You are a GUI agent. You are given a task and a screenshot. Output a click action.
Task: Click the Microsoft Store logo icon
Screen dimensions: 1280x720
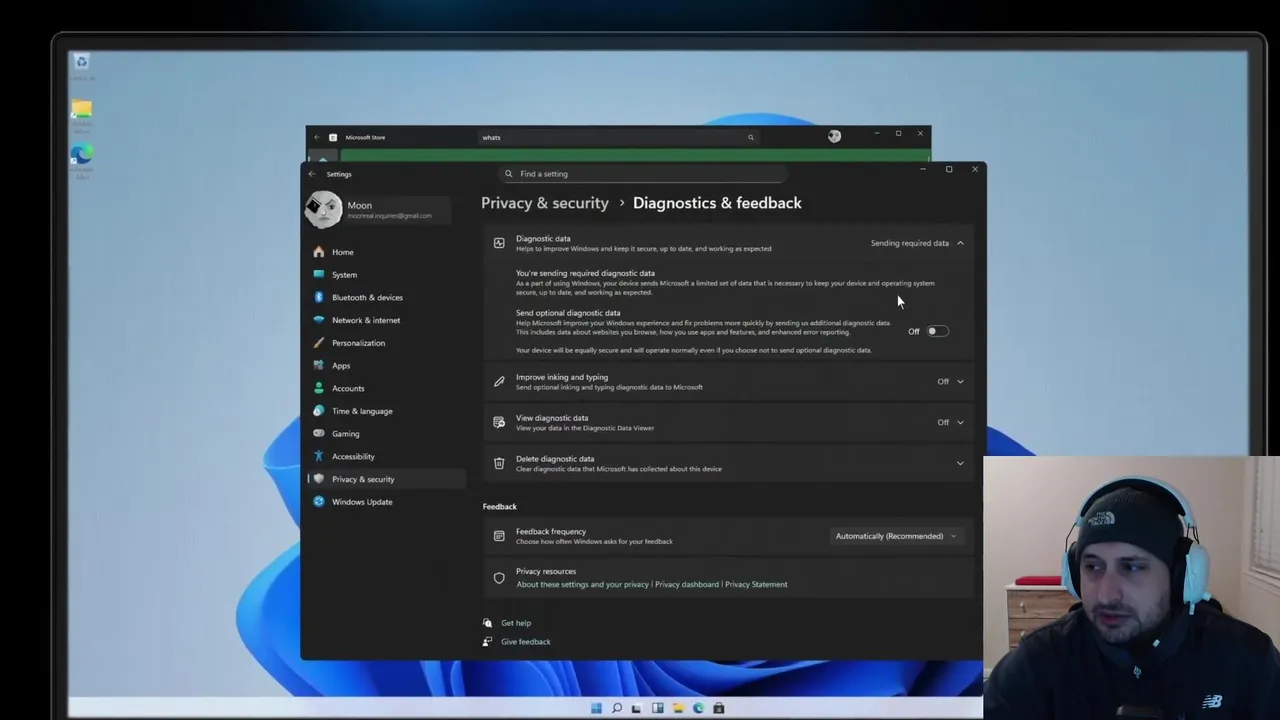click(333, 137)
